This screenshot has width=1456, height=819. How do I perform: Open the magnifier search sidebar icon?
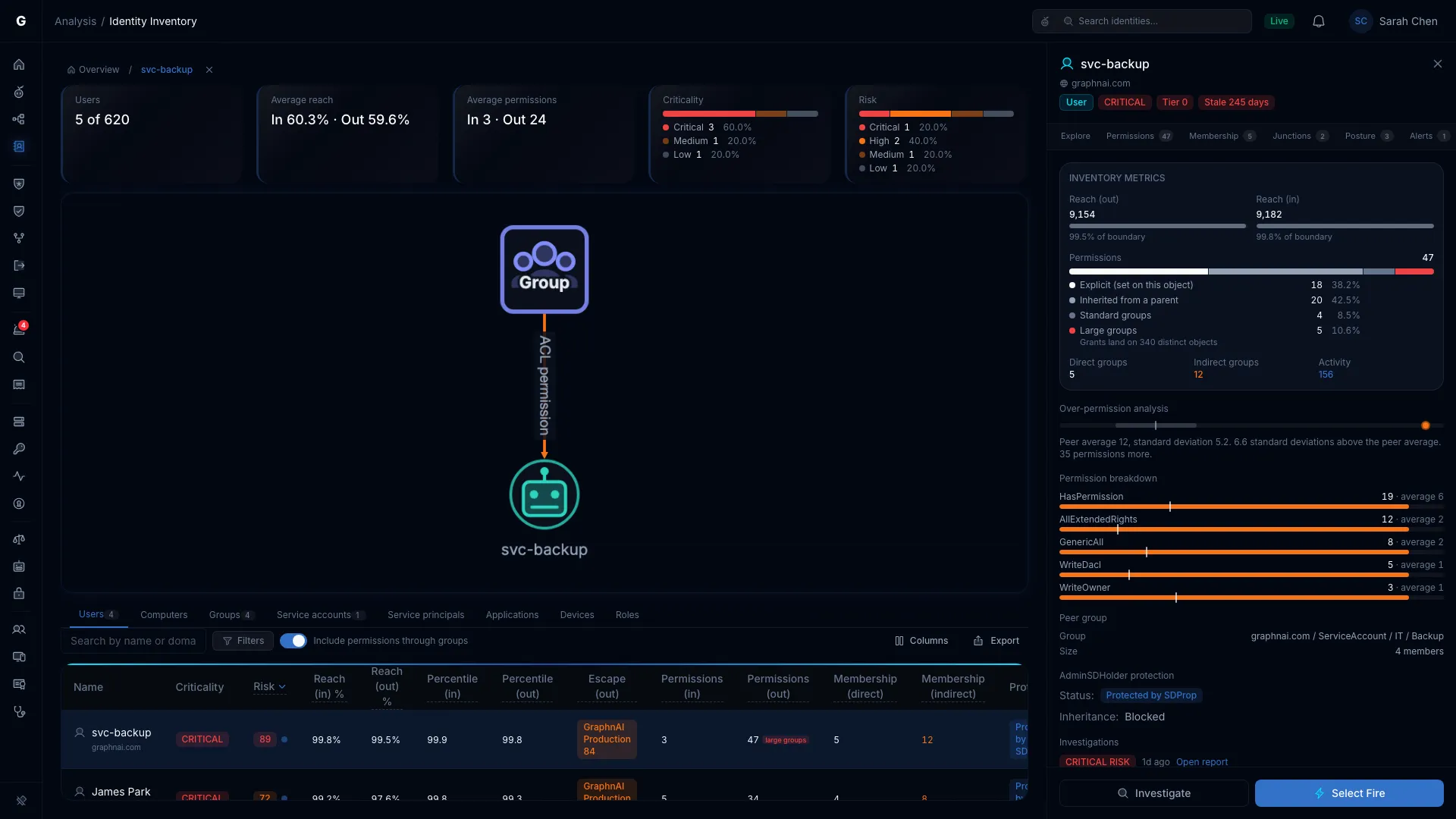(x=19, y=357)
